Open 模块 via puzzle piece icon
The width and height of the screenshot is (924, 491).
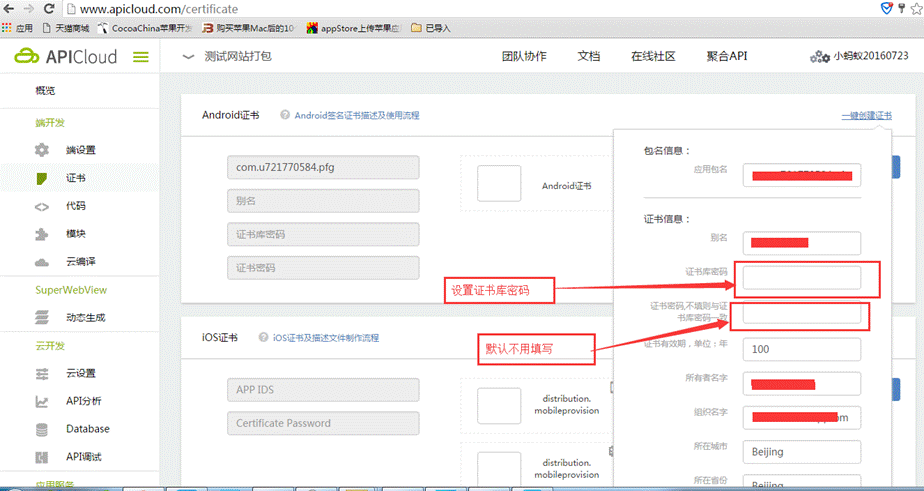[x=42, y=234]
